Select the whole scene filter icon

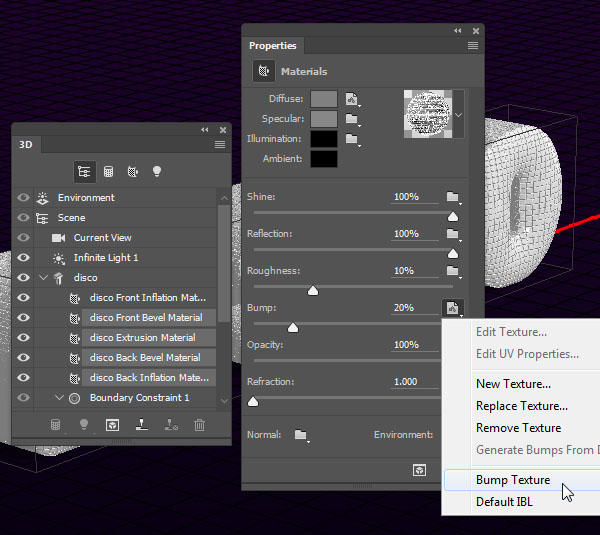84,172
